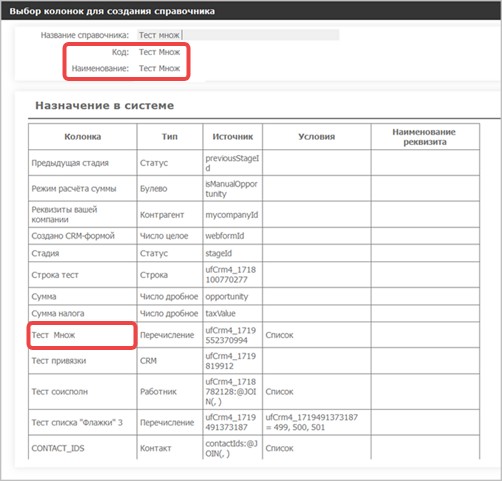
Task: Click 'Перечисление' type in Тест Множ row
Action: coord(170,335)
